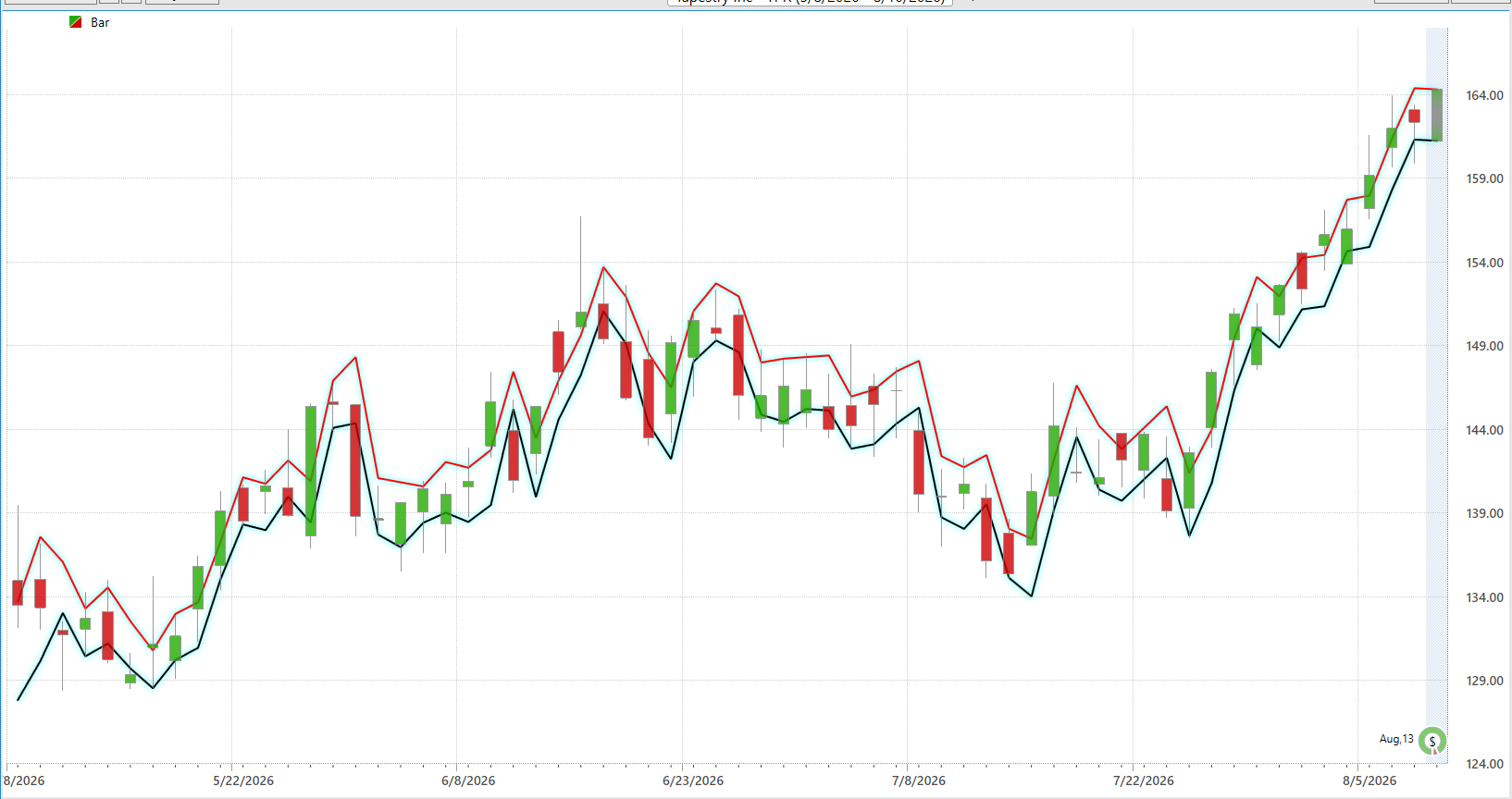Viewport: 1512px width, 799px height.
Task: Click the 144.00 price axis label
Action: pos(1484,430)
